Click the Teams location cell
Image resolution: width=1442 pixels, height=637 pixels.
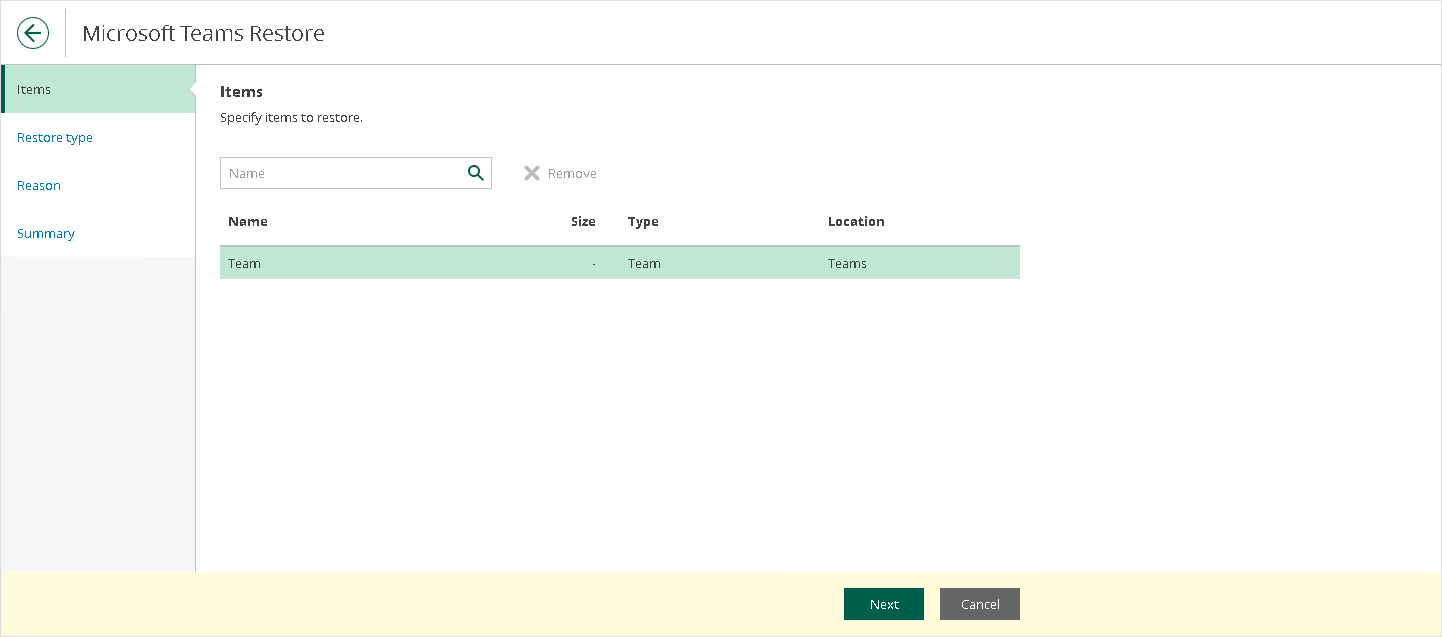click(847, 264)
